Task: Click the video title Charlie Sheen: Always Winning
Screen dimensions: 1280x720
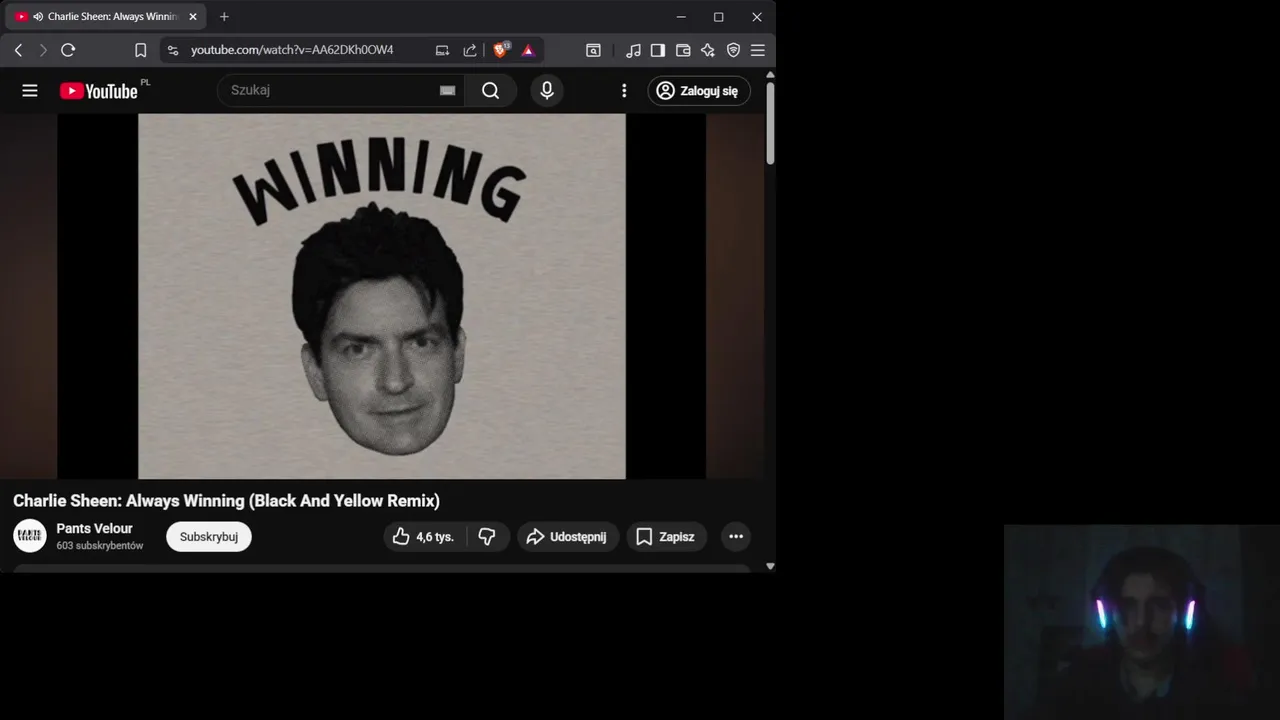Action: pyautogui.click(x=226, y=501)
